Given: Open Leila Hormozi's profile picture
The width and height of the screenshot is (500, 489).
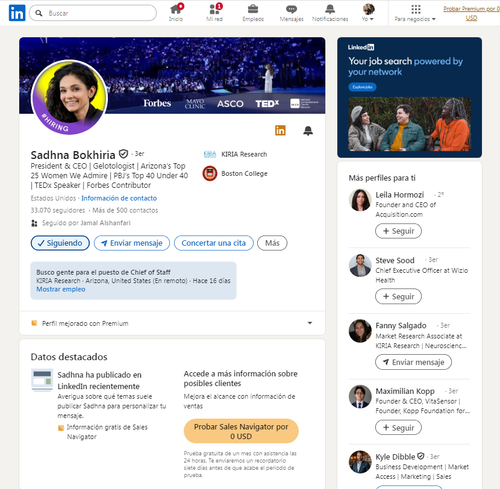Looking at the screenshot, I should tap(360, 200).
